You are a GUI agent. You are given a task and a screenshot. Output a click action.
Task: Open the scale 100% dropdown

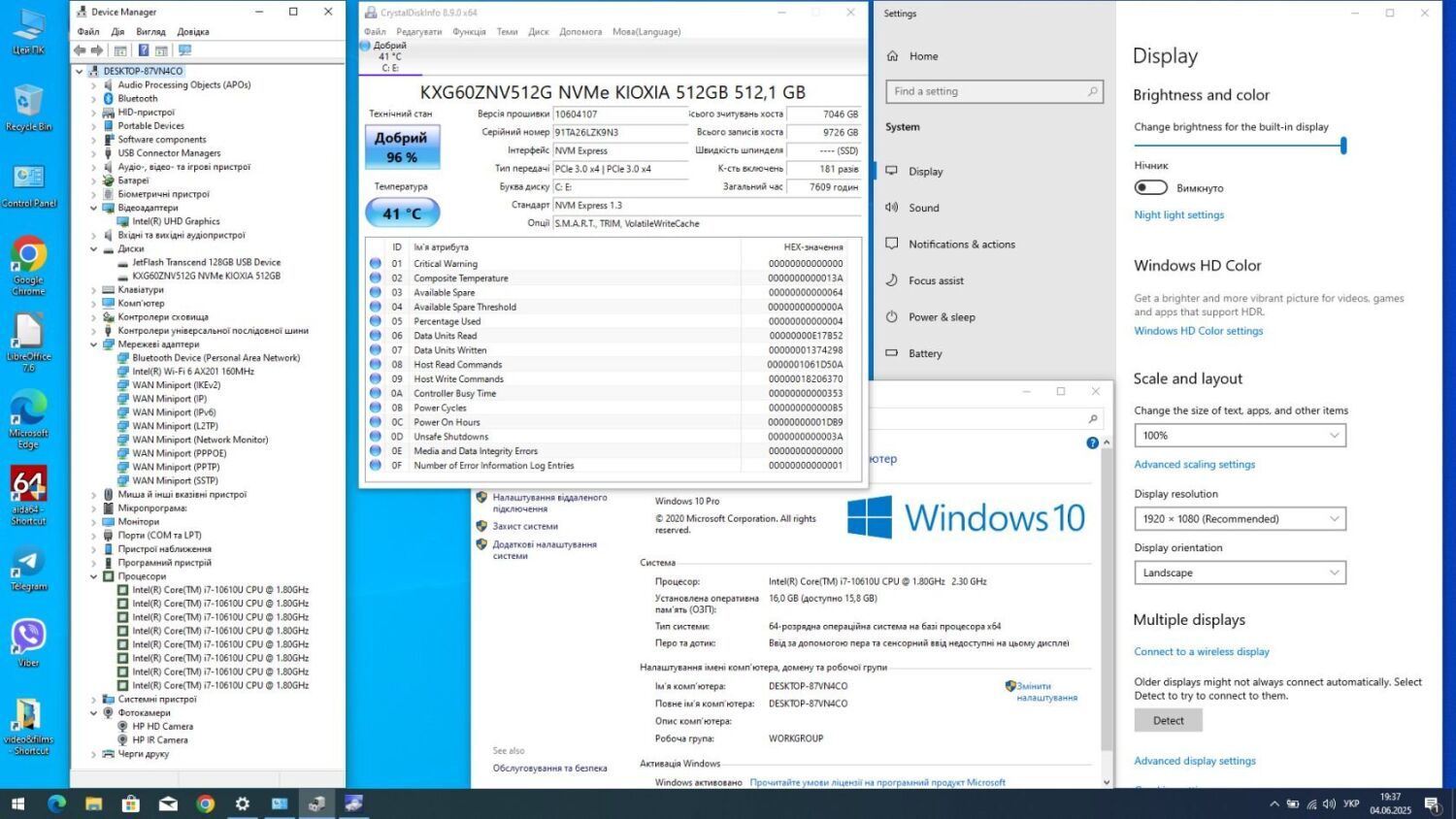[x=1240, y=436]
